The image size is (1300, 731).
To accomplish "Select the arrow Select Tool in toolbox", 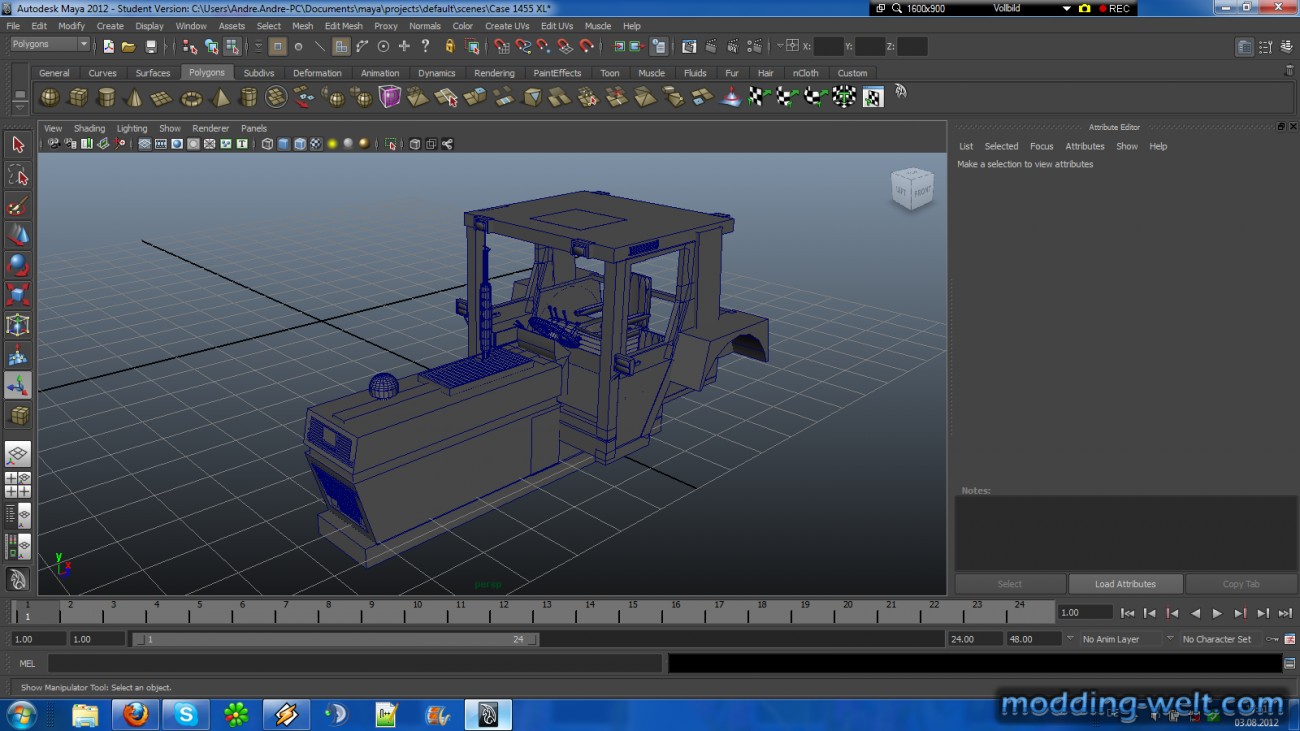I will click(x=18, y=145).
